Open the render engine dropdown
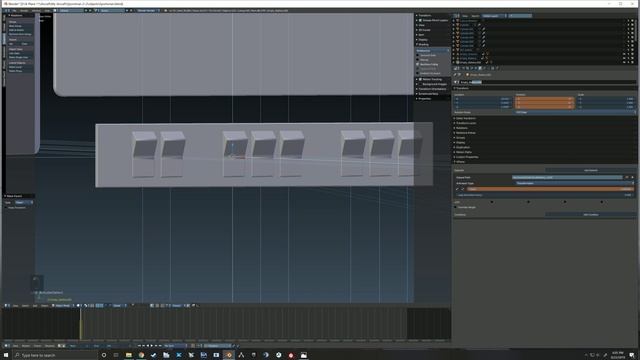 148,11
